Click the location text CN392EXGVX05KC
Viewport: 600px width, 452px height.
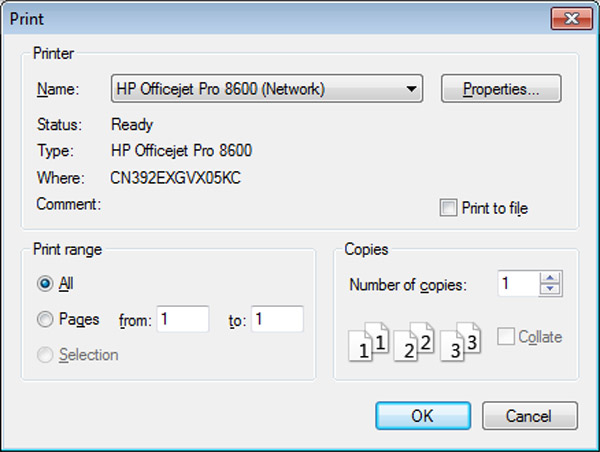tap(176, 178)
